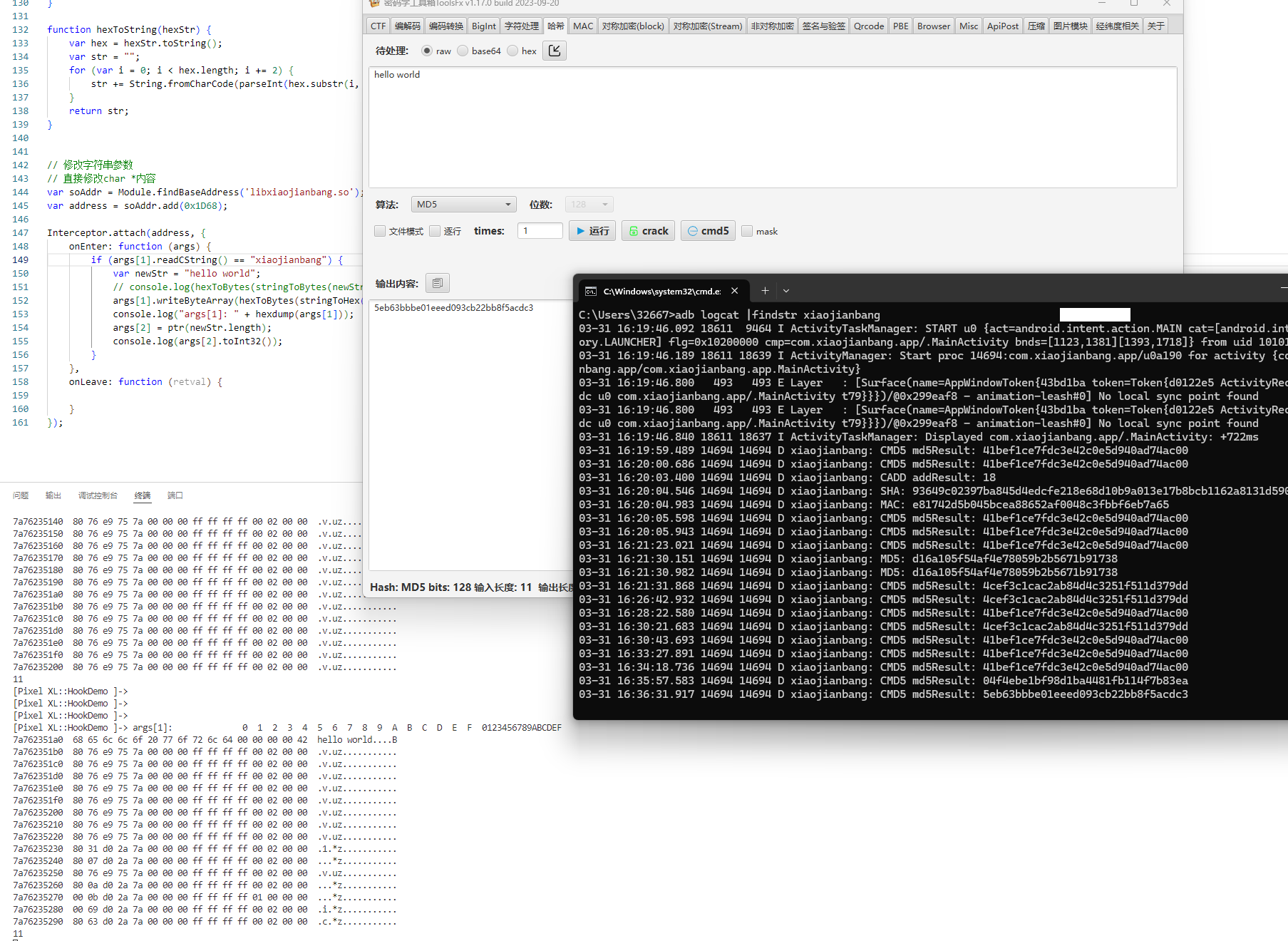
Task: Select the hex input radio button
Action: click(513, 51)
